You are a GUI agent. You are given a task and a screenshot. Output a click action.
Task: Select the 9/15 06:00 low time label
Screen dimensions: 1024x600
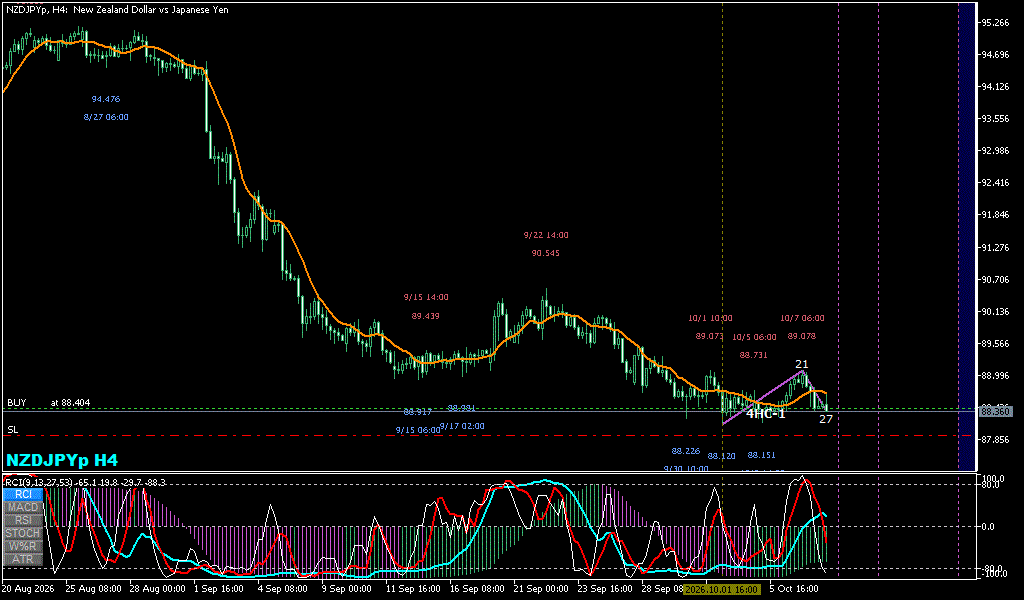(418, 430)
